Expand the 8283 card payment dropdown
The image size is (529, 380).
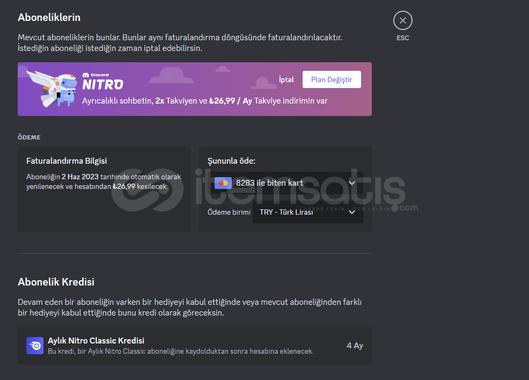pos(285,183)
